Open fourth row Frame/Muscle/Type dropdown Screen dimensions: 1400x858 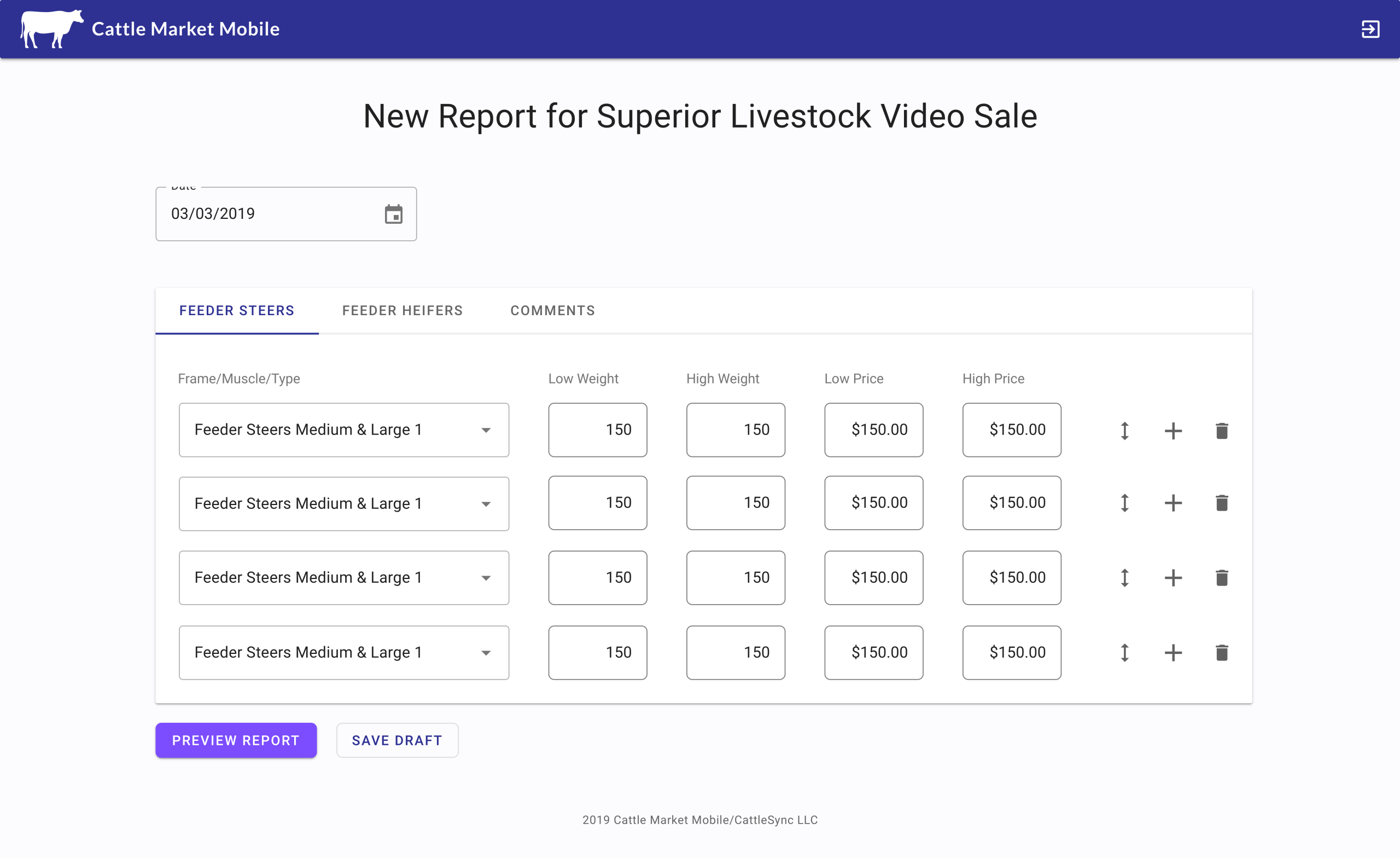point(344,652)
